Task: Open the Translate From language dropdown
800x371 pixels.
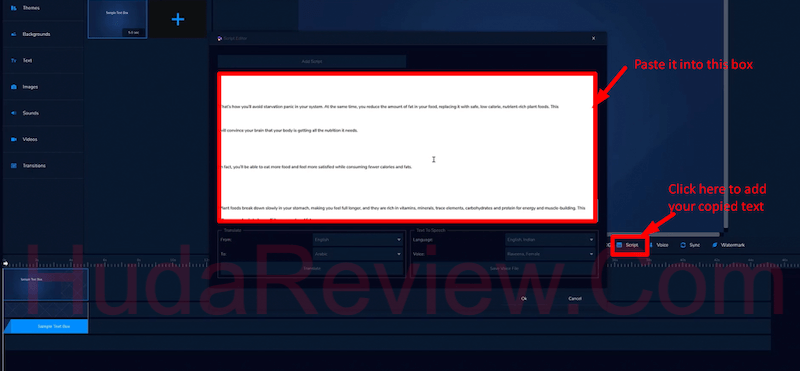Action: point(358,239)
